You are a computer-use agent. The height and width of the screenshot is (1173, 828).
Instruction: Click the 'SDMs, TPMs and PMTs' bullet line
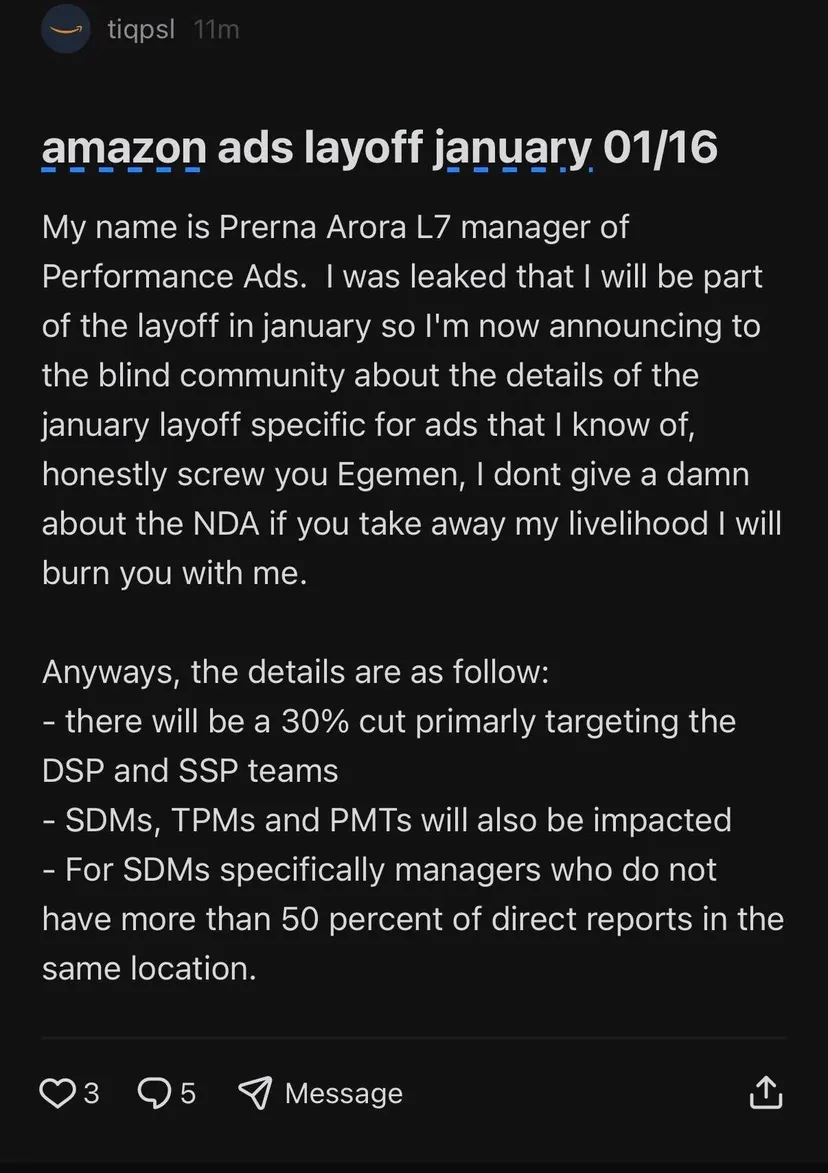point(387,820)
